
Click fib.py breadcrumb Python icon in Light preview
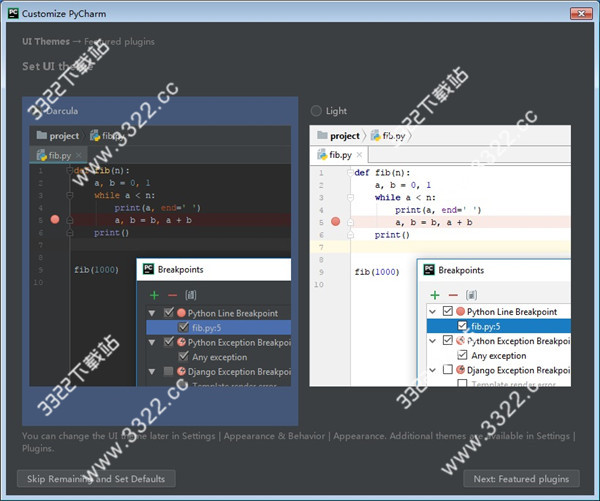point(375,135)
